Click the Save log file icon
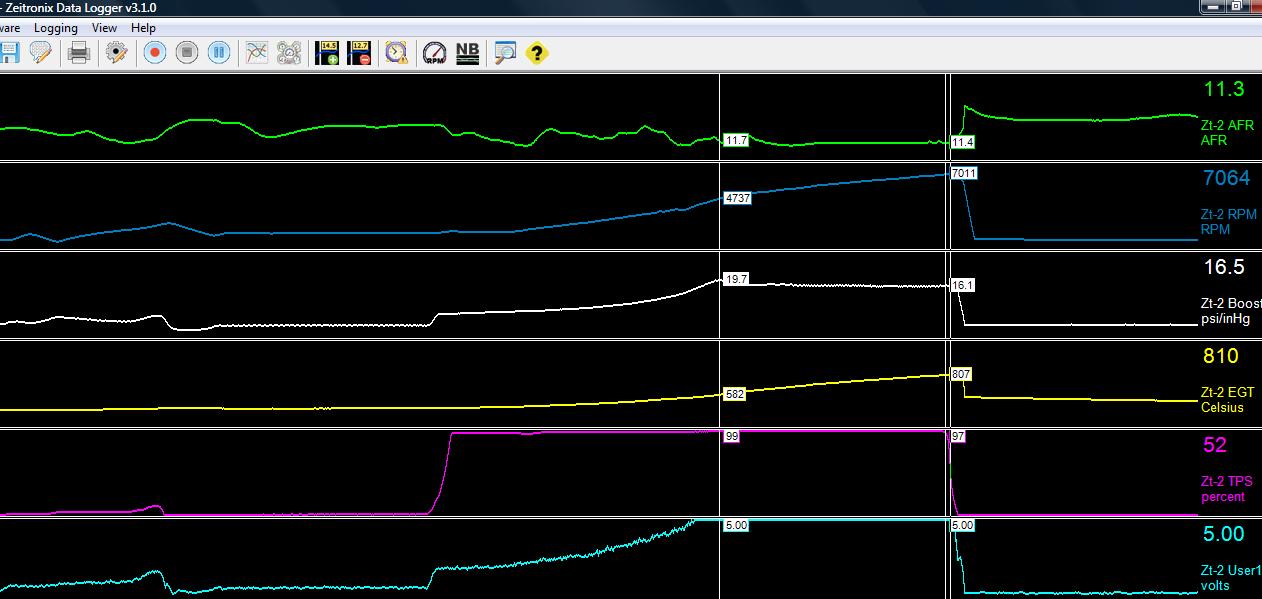Screen dimensions: 1262x599 click(10, 53)
